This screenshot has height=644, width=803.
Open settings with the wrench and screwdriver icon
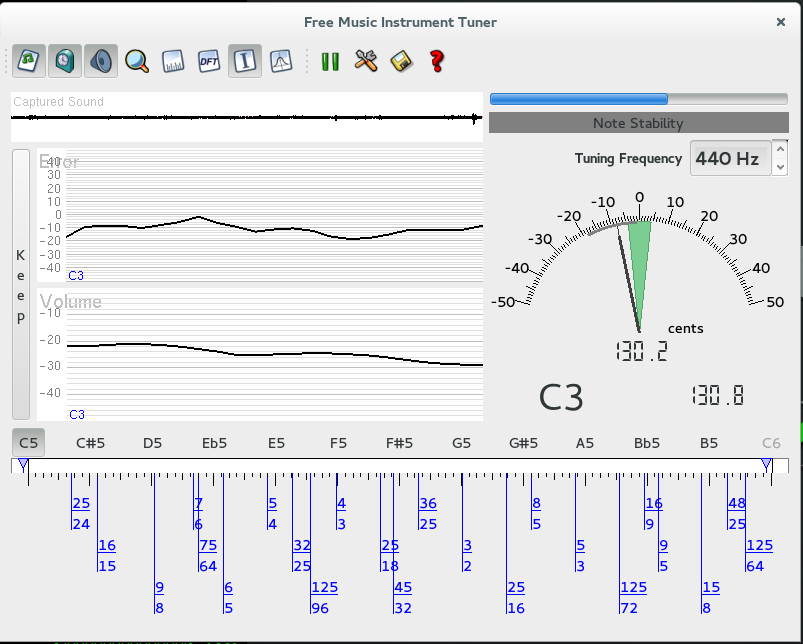(366, 61)
